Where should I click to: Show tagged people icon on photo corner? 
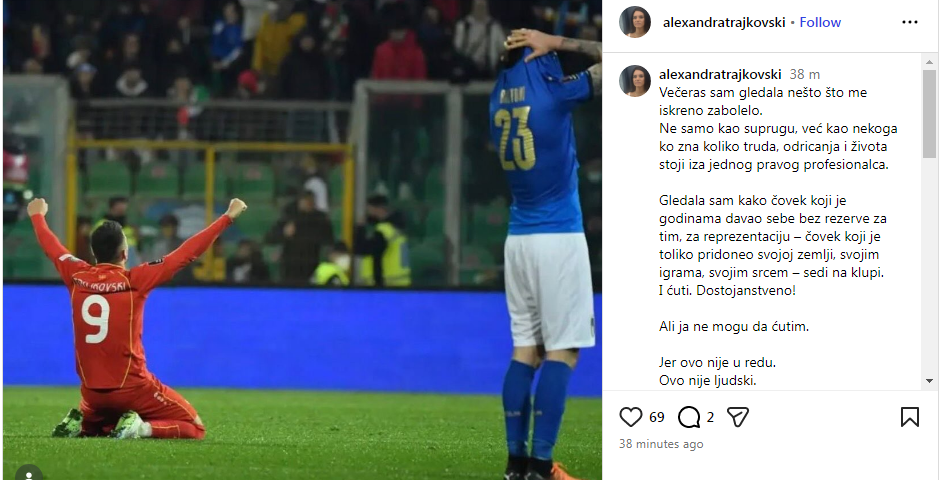[x=28, y=473]
